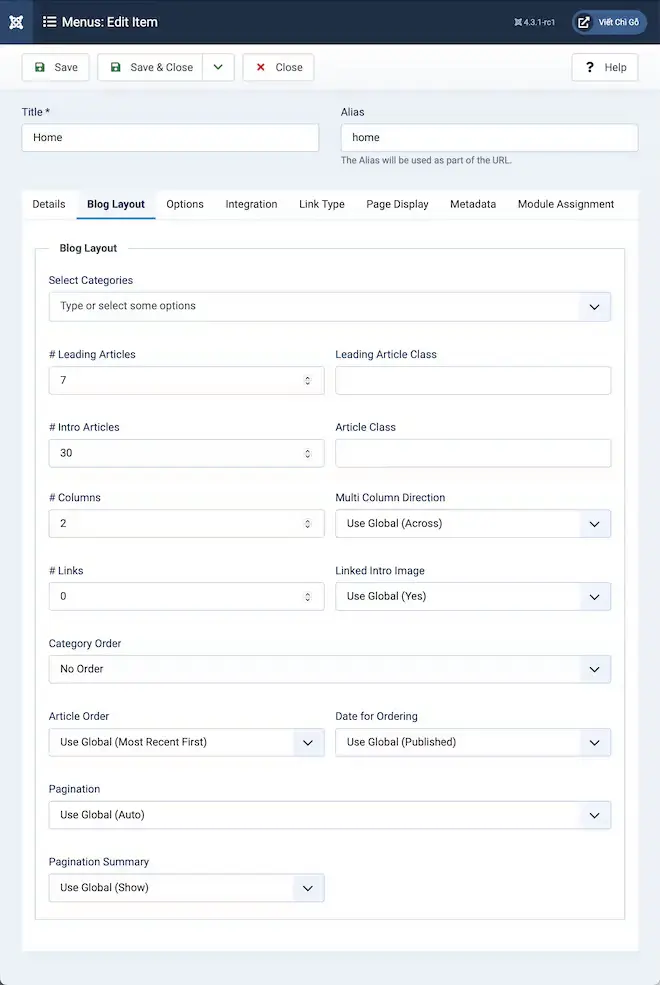Click the # Leading Articles stepper arrows

307,381
